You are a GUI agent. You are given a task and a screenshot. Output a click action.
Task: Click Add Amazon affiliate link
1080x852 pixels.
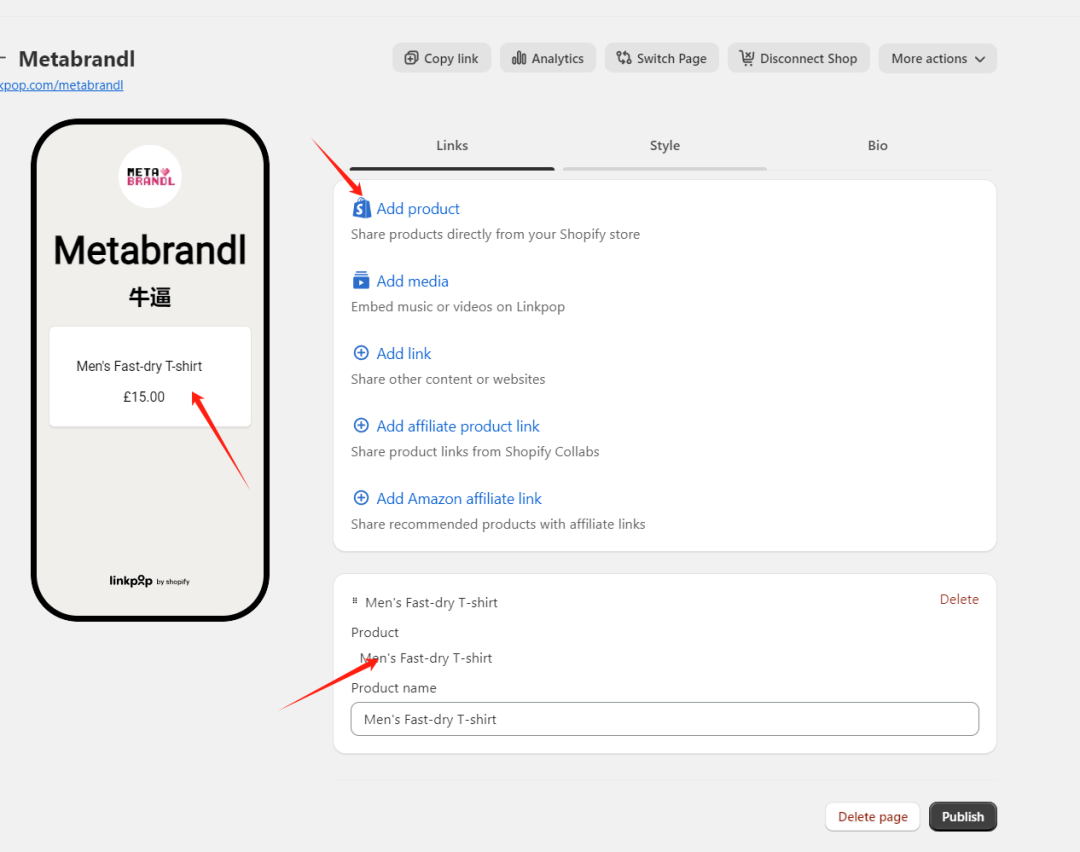pos(459,499)
